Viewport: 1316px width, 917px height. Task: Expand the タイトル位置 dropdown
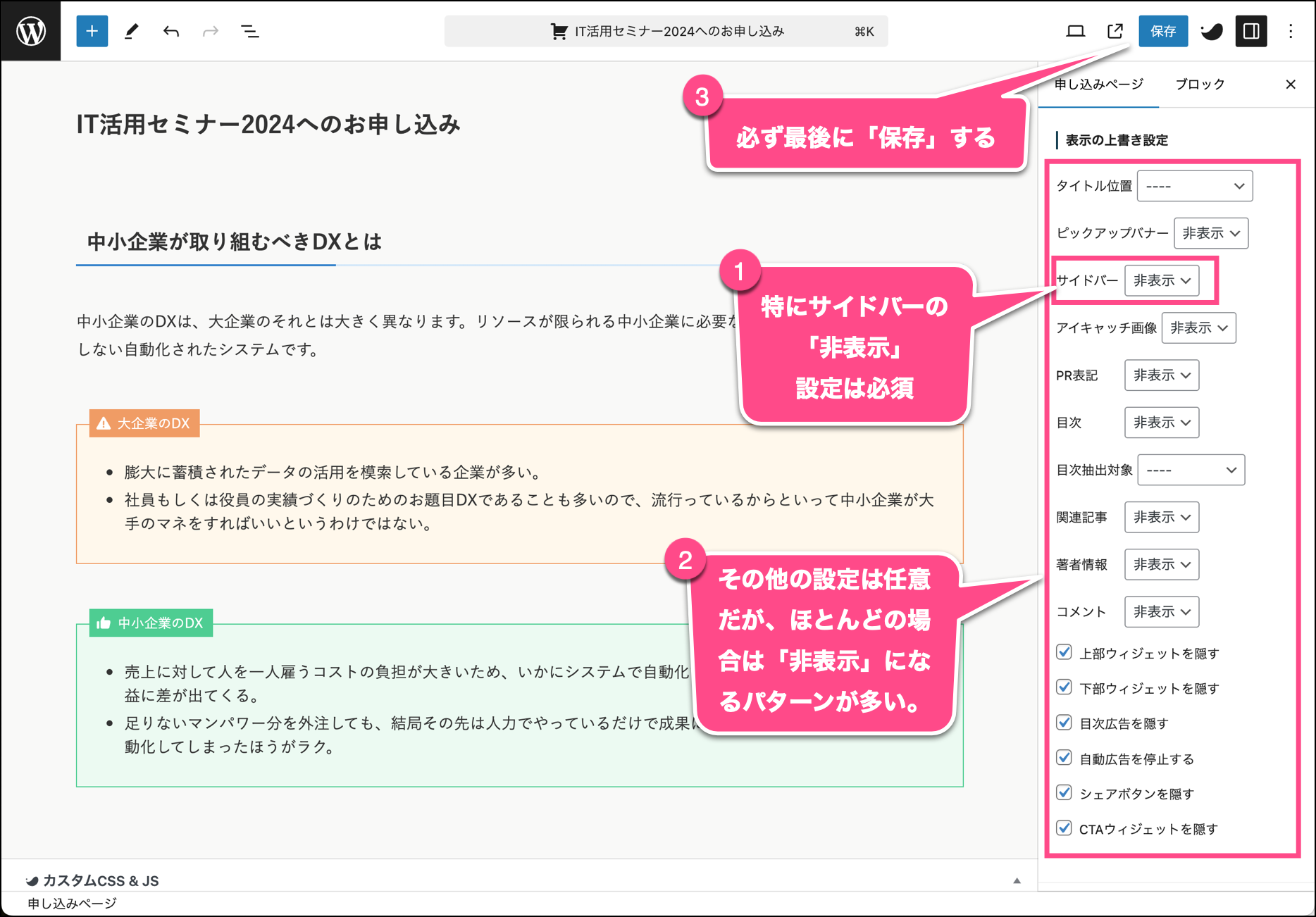pyautogui.click(x=1195, y=186)
